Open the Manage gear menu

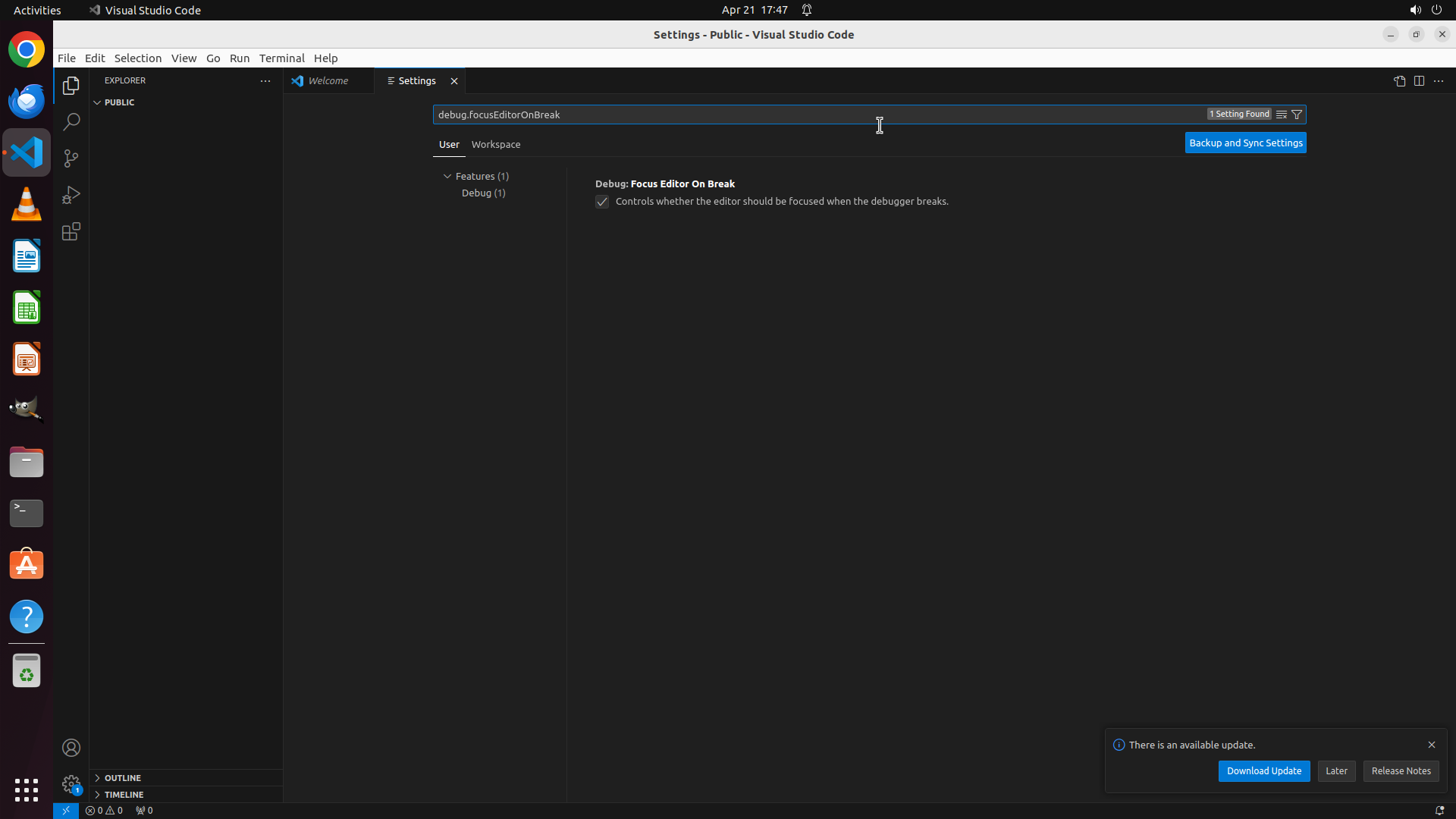pyautogui.click(x=71, y=784)
